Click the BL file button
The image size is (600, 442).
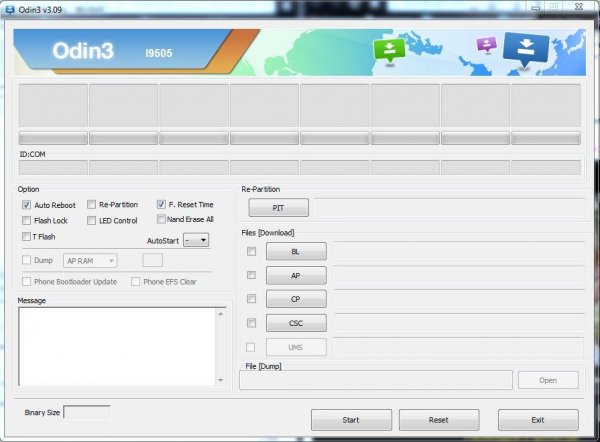[296, 251]
